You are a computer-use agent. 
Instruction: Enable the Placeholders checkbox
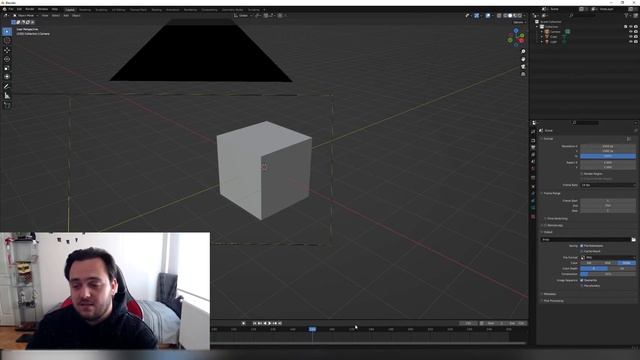(582, 286)
